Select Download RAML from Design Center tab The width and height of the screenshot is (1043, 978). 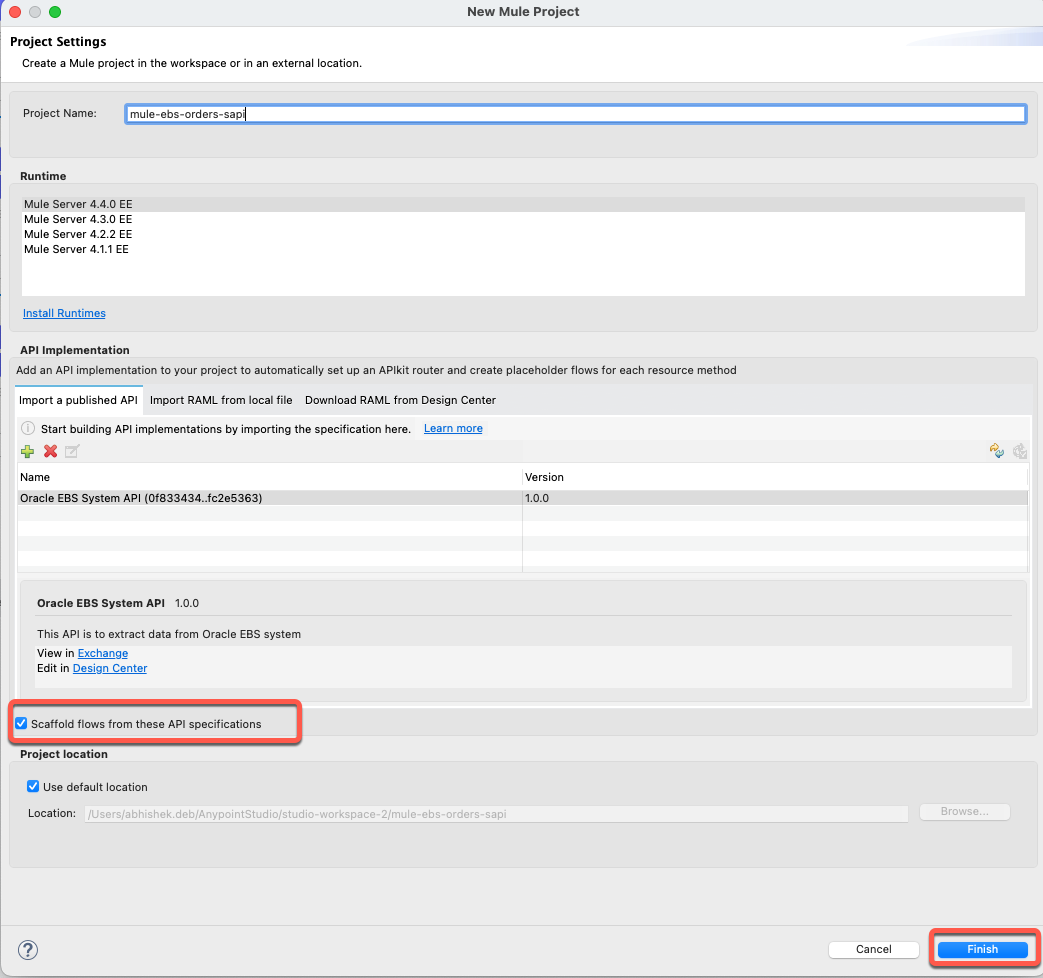400,400
